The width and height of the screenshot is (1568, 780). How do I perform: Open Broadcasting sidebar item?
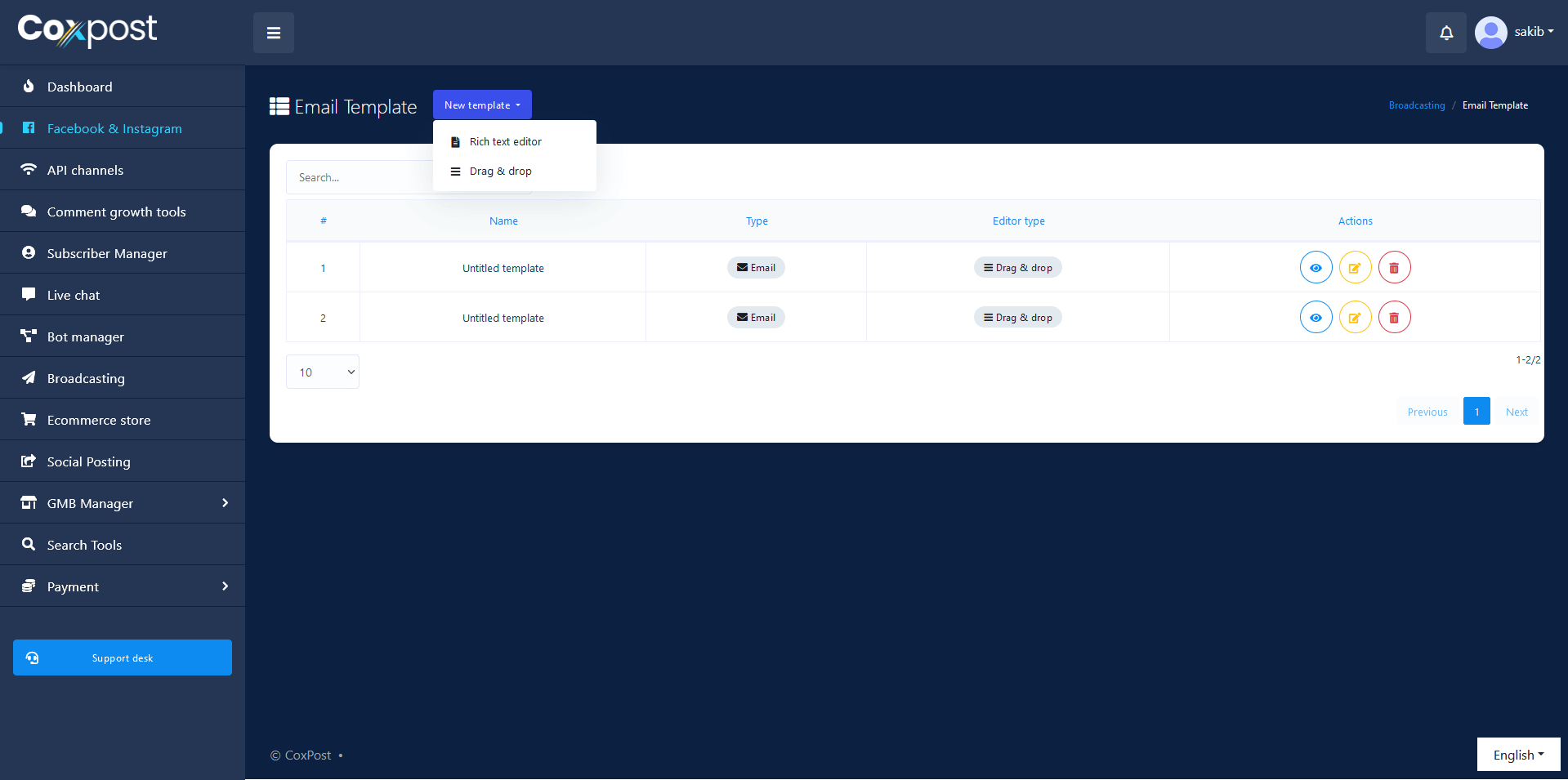[x=123, y=378]
